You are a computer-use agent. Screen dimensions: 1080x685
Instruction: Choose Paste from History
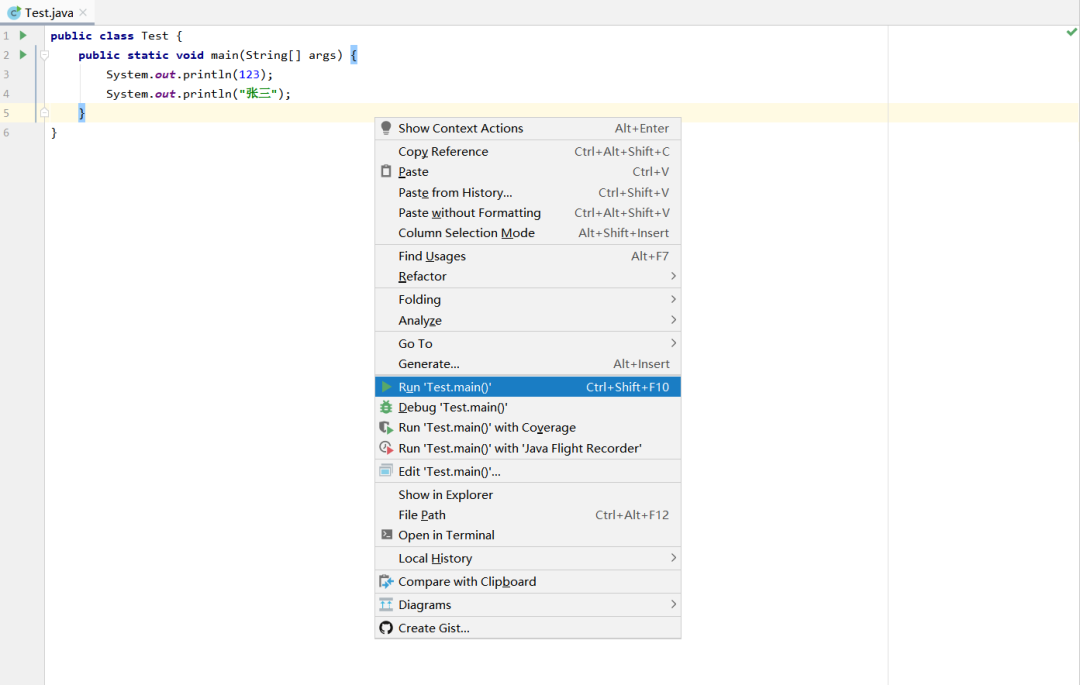point(528,193)
